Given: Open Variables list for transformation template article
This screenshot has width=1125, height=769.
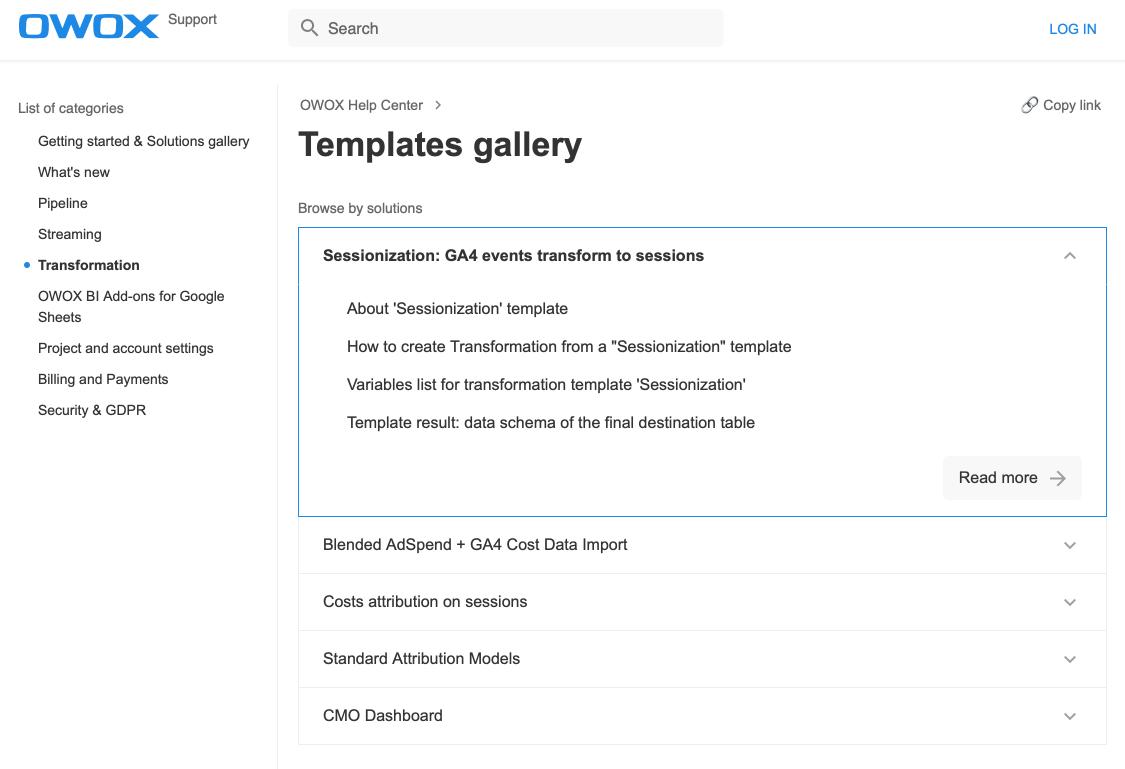Looking at the screenshot, I should point(546,384).
